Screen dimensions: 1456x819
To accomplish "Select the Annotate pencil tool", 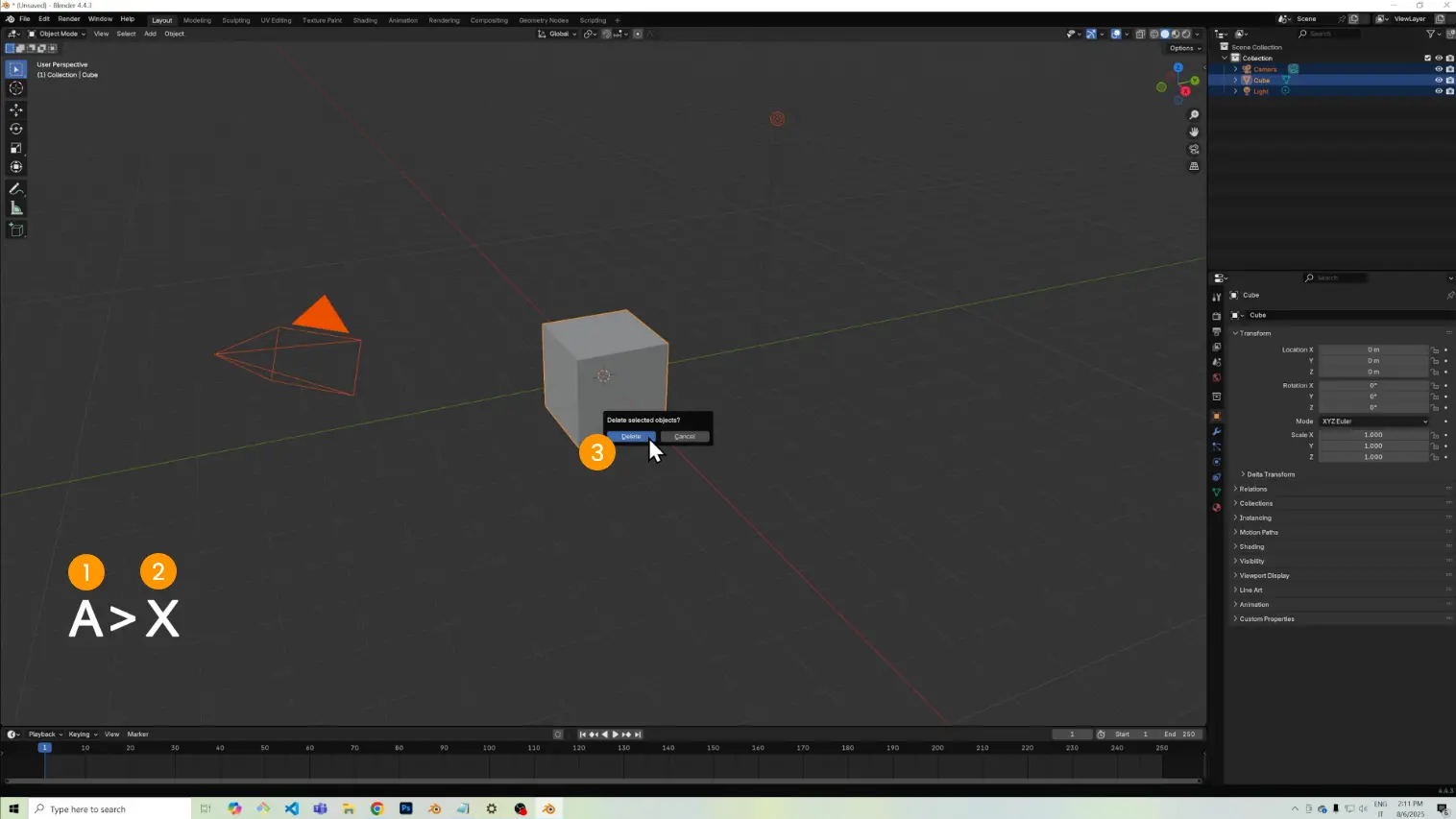I will pos(16,189).
